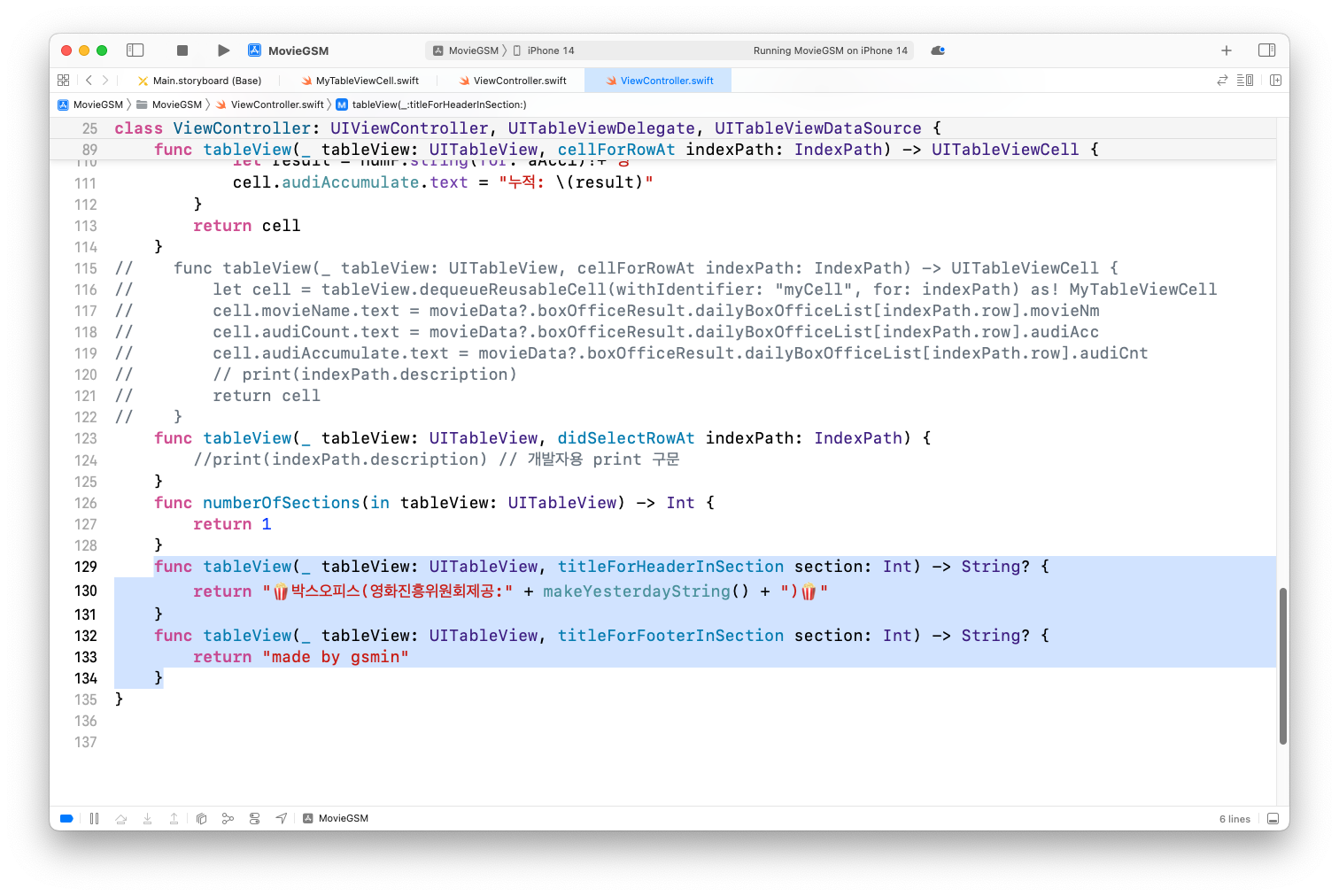Choose iPhone 14 run destination

544,50
